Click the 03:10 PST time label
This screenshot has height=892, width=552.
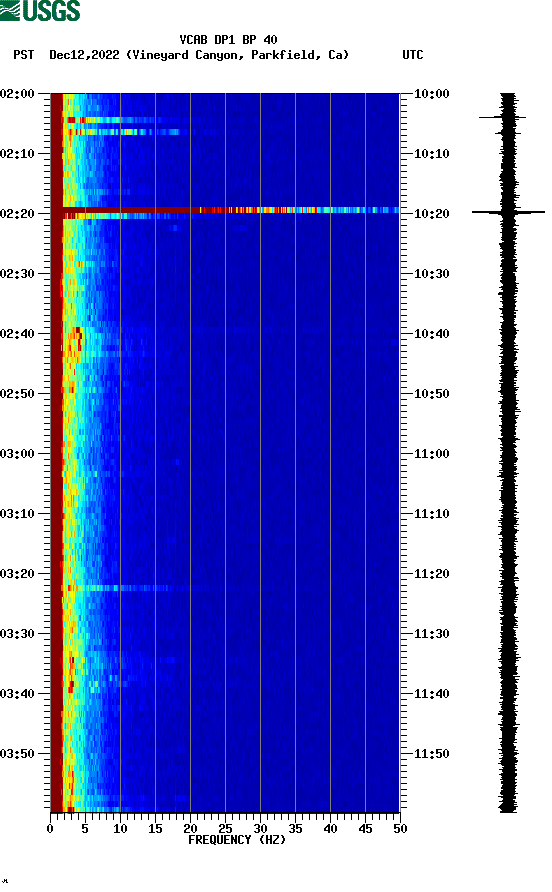point(17,514)
